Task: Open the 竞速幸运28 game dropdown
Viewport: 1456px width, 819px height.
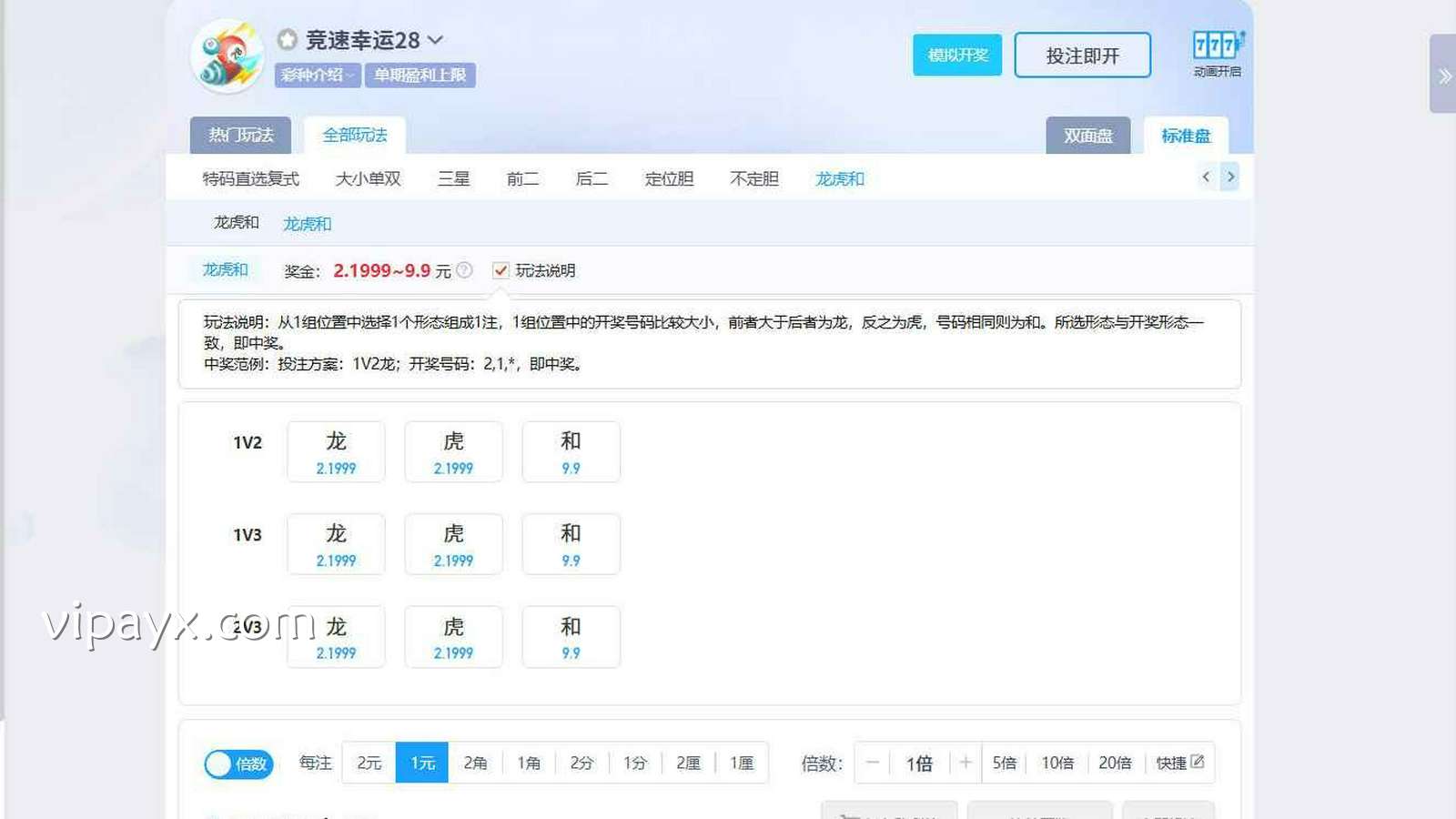Action: 435,40
